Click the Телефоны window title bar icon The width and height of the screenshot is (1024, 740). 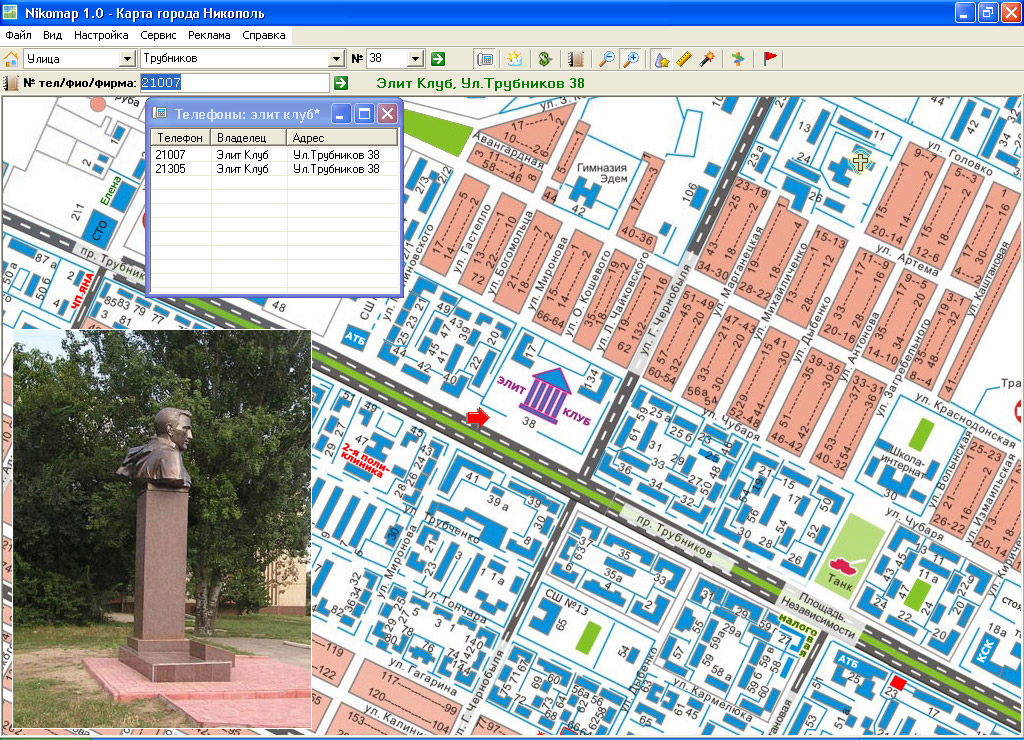click(159, 114)
